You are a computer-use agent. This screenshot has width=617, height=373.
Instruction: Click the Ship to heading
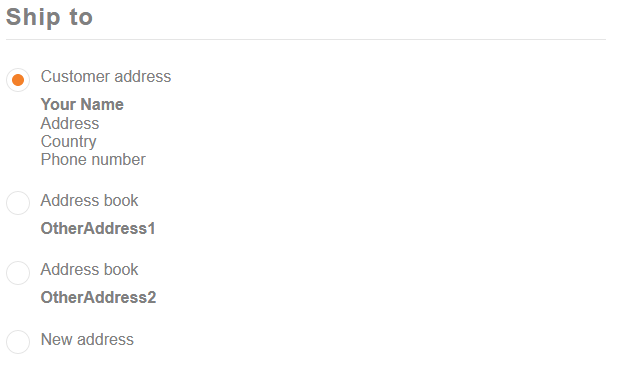[50, 18]
